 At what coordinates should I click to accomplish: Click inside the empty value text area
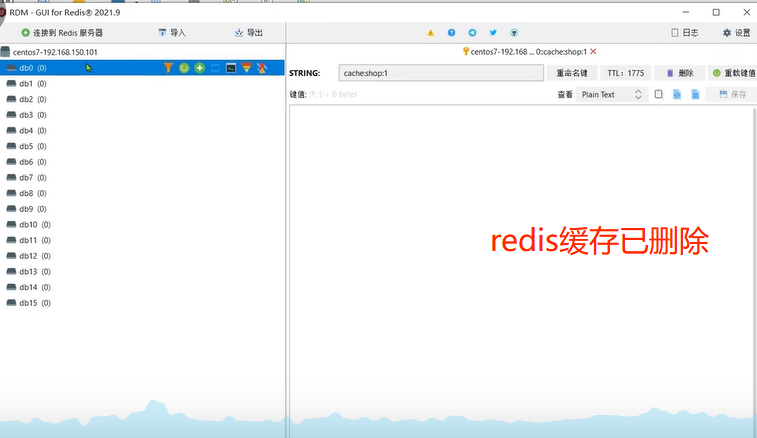[521, 270]
